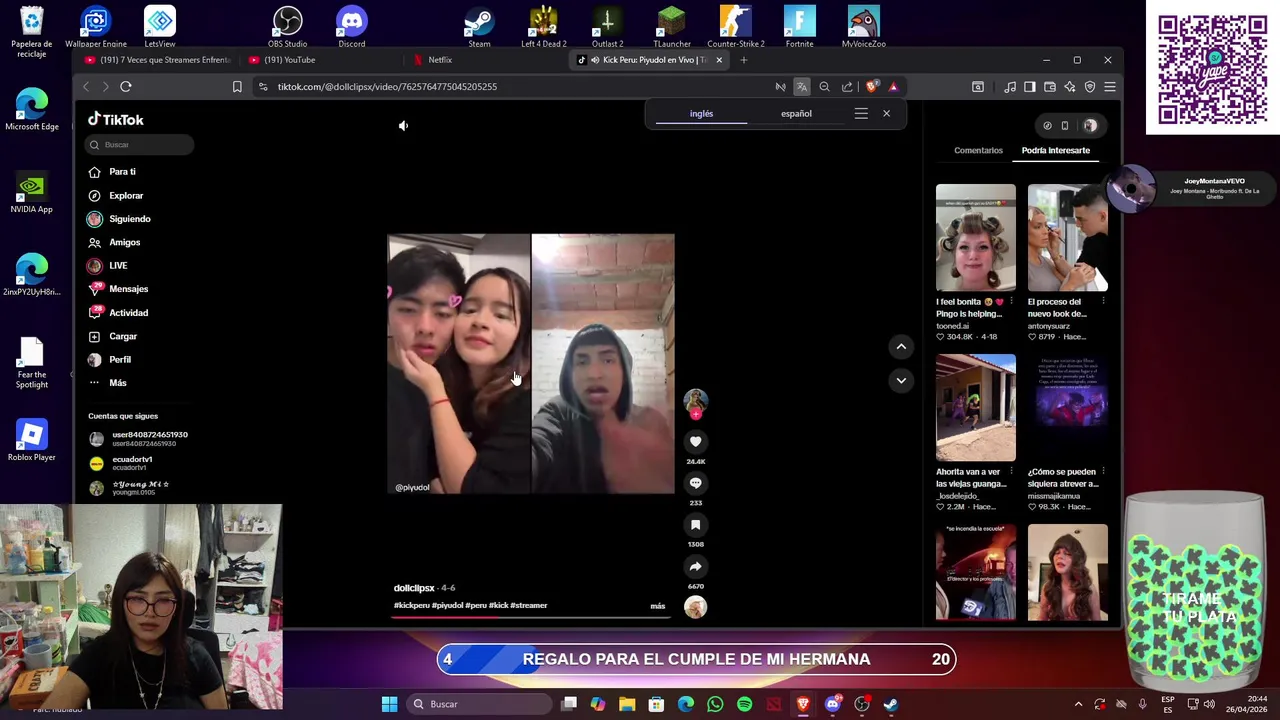Image resolution: width=1280 pixels, height=720 pixels.
Task: Open the browser main hamburger menu
Action: [1110, 87]
